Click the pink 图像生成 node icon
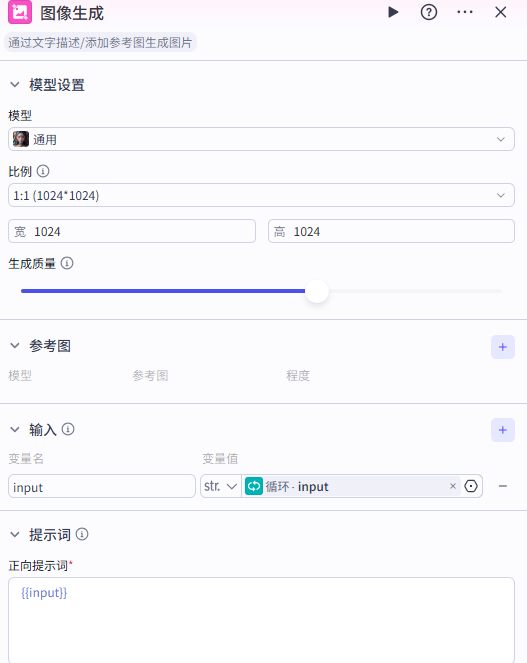The image size is (527, 663). (x=20, y=12)
